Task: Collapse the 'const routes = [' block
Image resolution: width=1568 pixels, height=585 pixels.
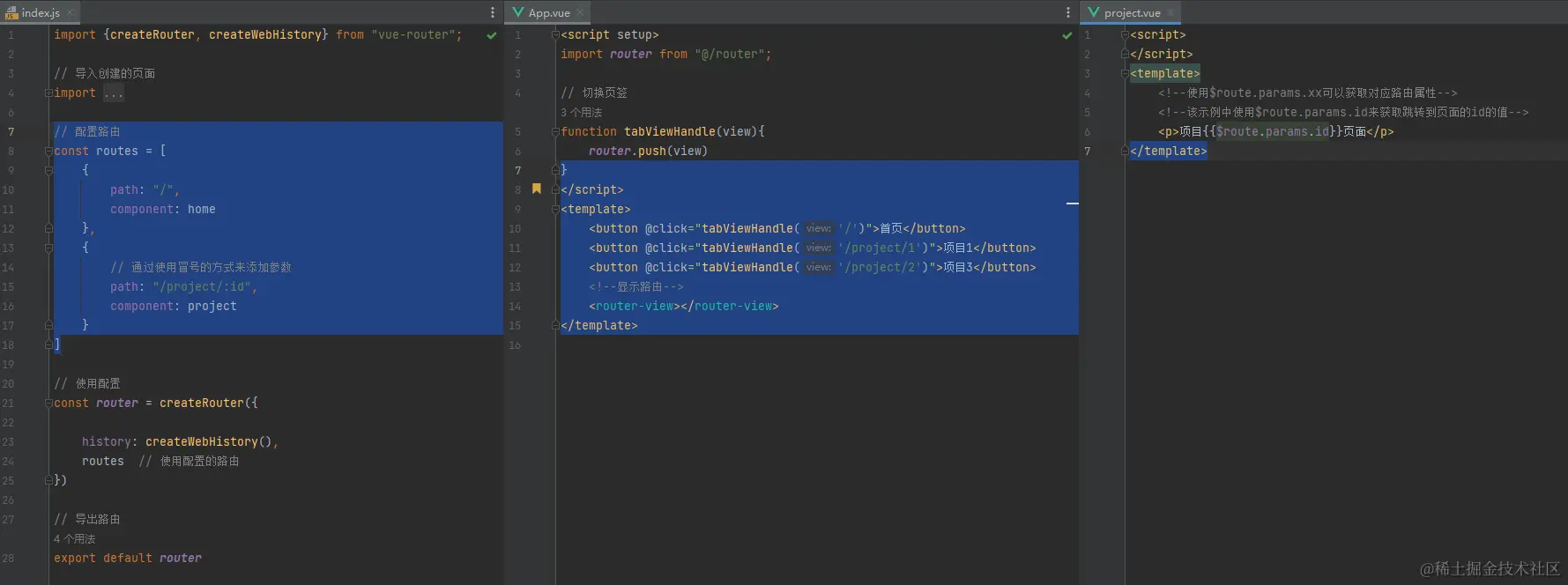Action: (48, 151)
